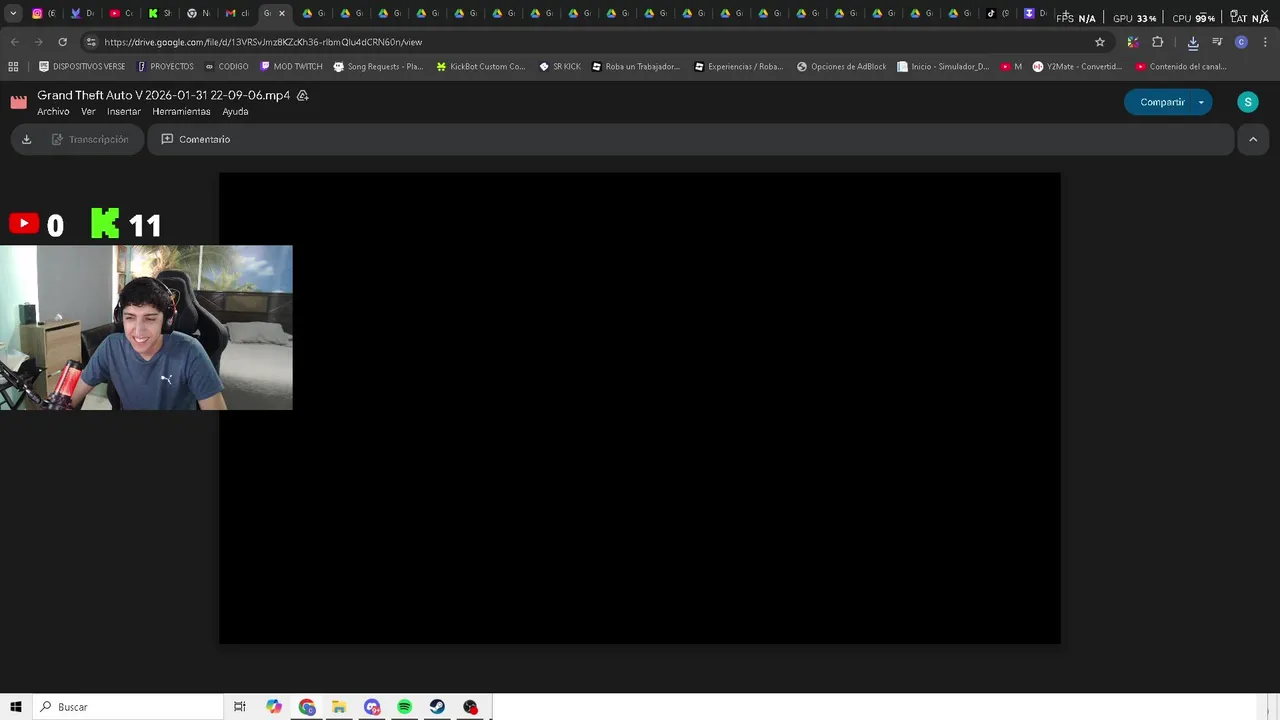
Task: Click the Compartir button
Action: click(1161, 102)
